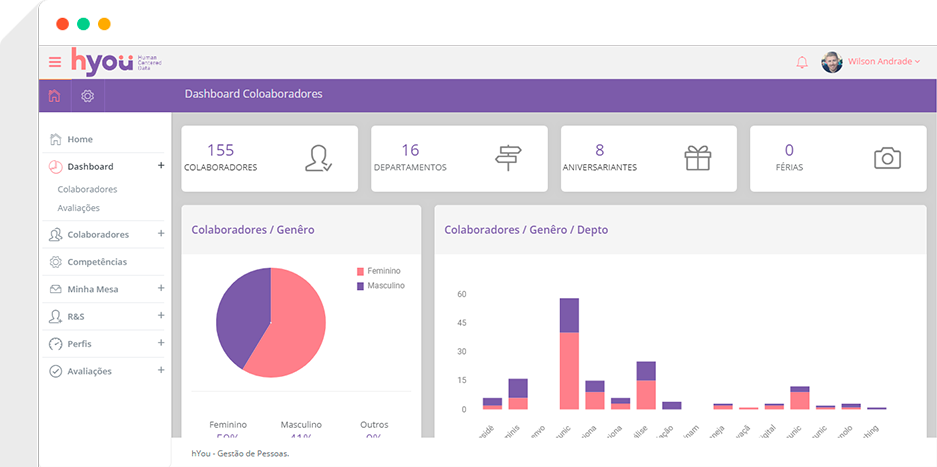Open the Avaliações sub-link under Dashboard
The width and height of the screenshot is (937, 467).
point(79,208)
